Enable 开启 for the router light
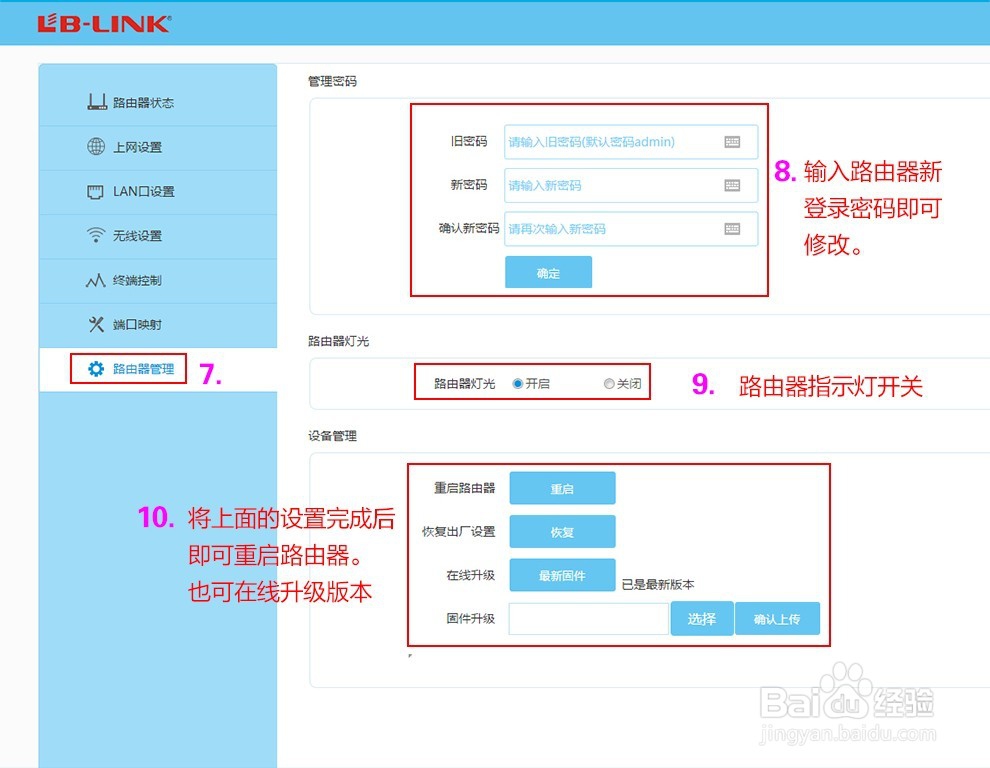Image resolution: width=990 pixels, height=768 pixels. click(515, 383)
